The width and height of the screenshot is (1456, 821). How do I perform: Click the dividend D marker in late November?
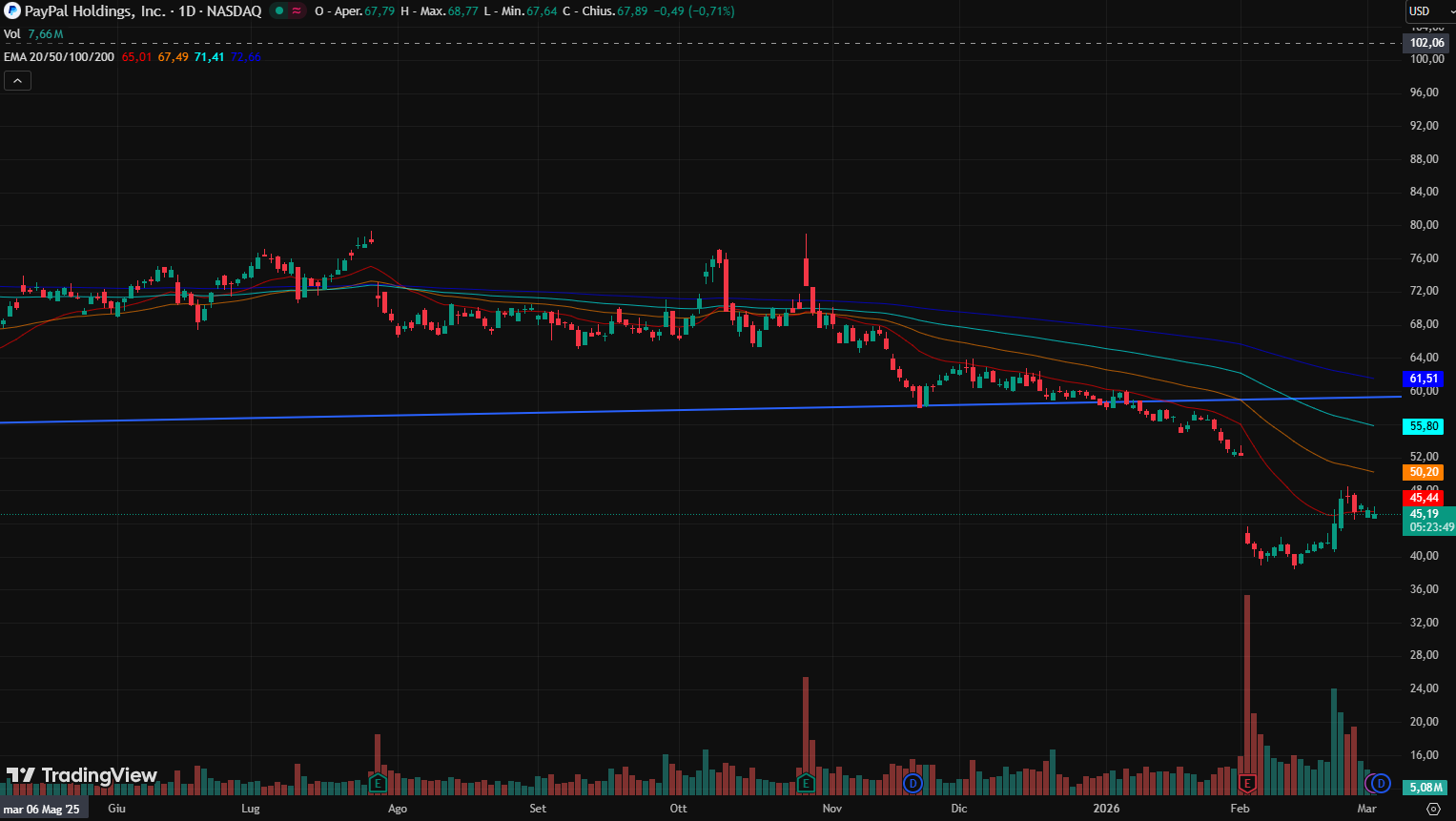point(913,784)
